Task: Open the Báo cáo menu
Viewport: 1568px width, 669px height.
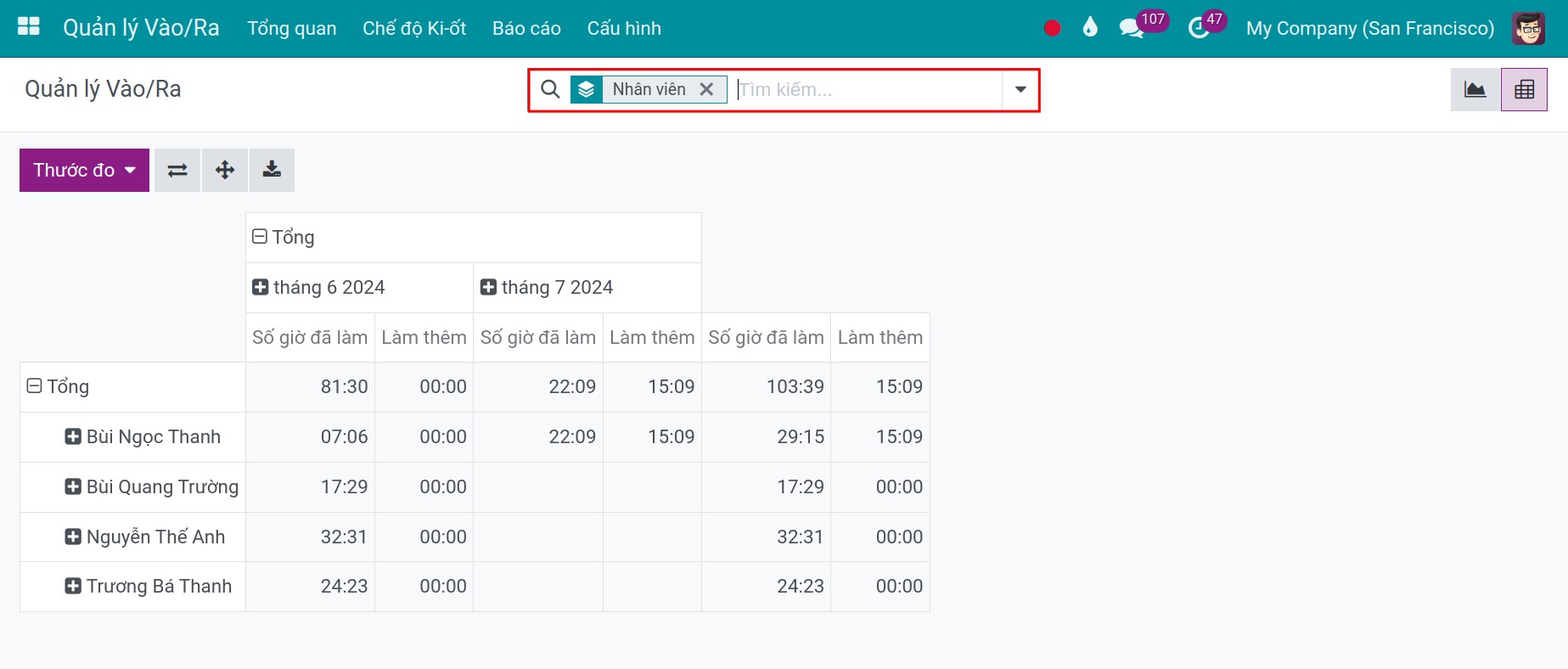Action: pos(526,28)
